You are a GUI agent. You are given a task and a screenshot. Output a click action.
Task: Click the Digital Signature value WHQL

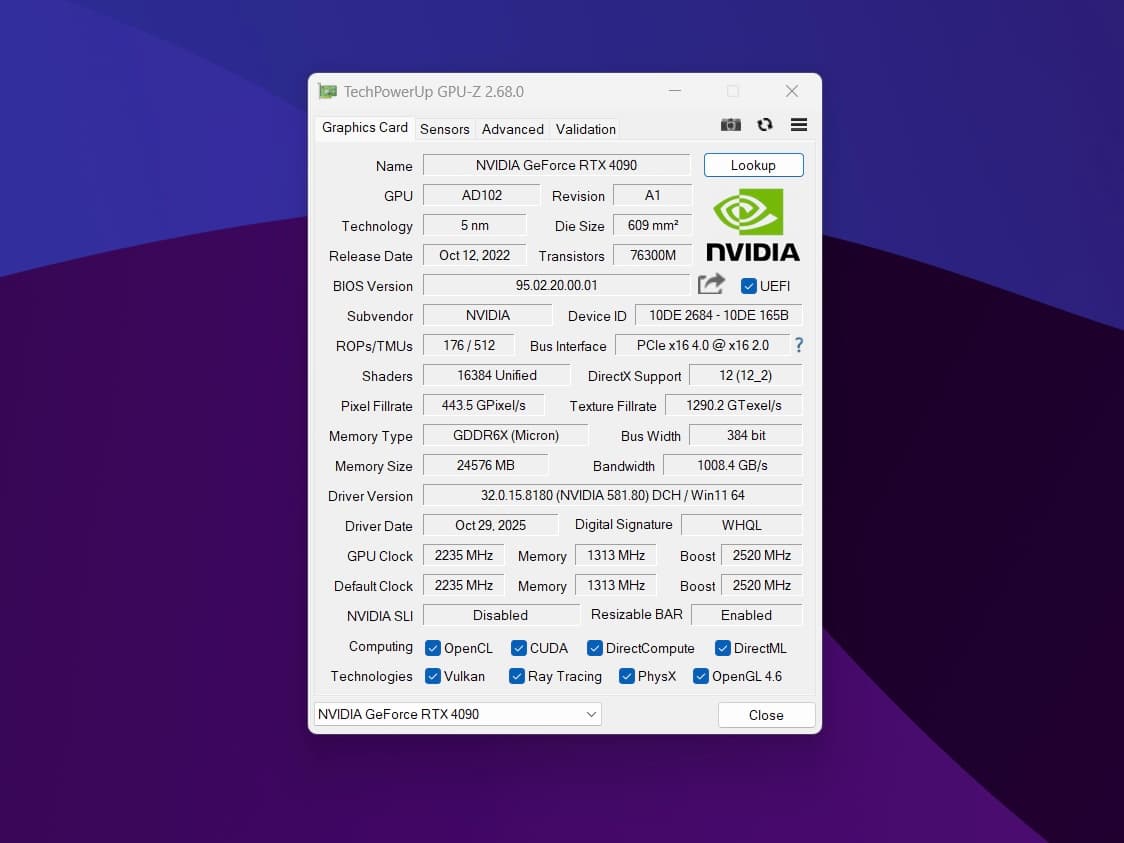(x=741, y=525)
